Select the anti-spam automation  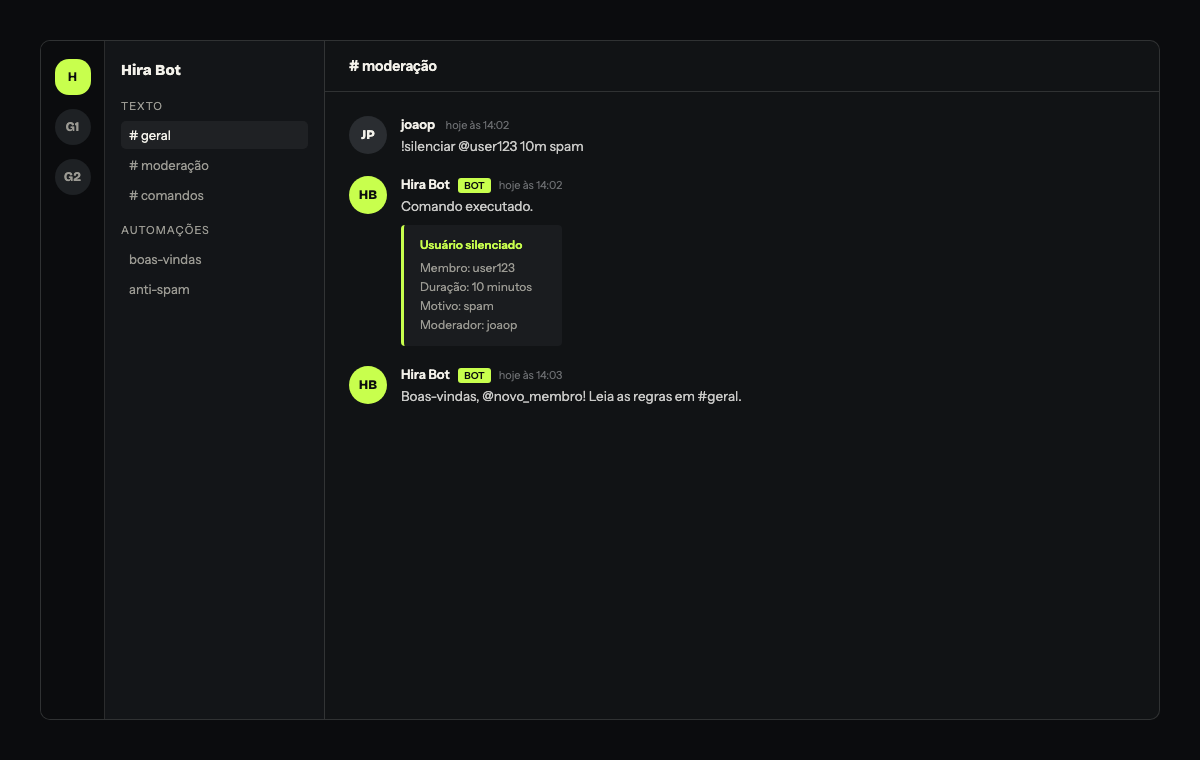coord(214,289)
